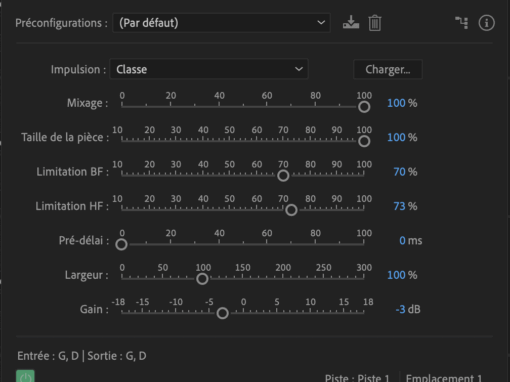Click the 'Gain :' label
Viewport: 510px width, 382px height.
[x=94, y=309]
